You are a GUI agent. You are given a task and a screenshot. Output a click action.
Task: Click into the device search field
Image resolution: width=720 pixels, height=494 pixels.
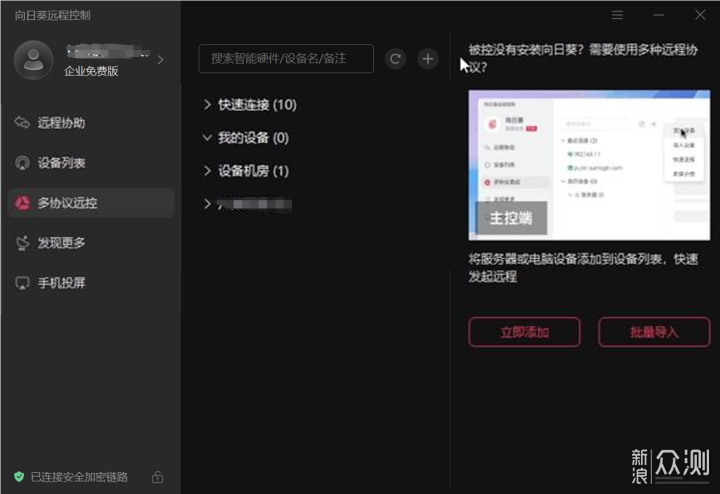[x=286, y=58]
